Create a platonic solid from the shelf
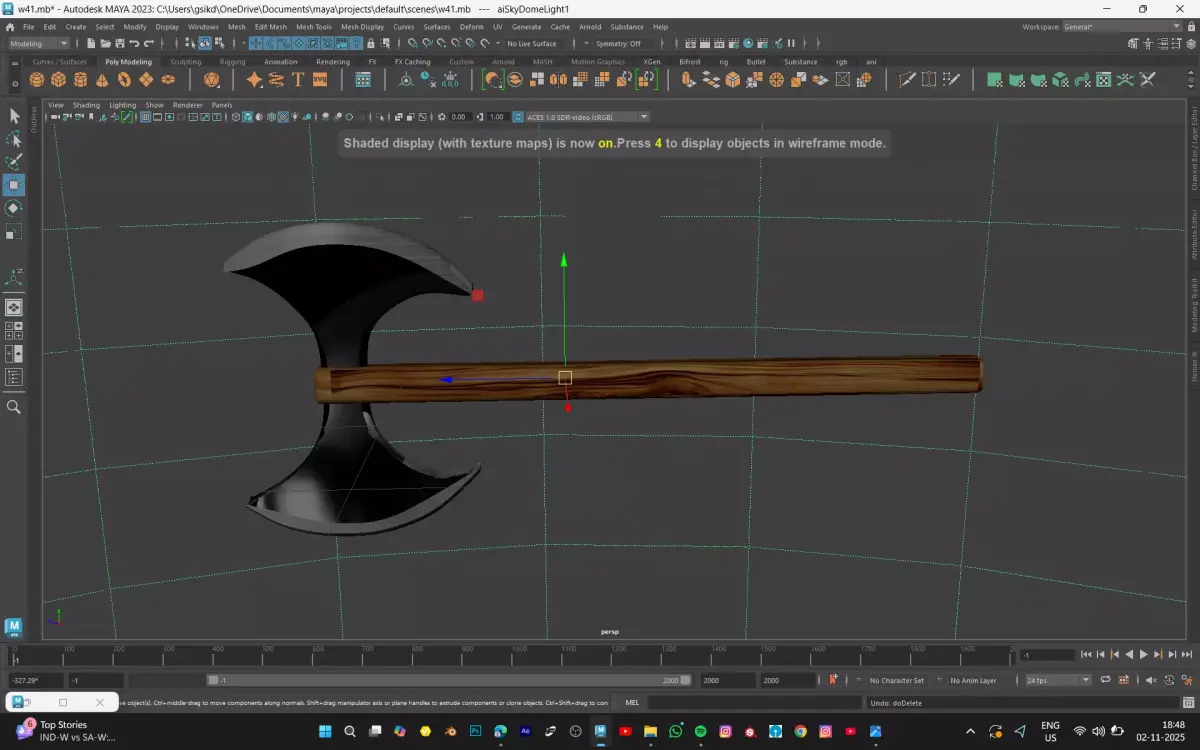Image resolution: width=1200 pixels, height=750 pixels. coord(211,79)
